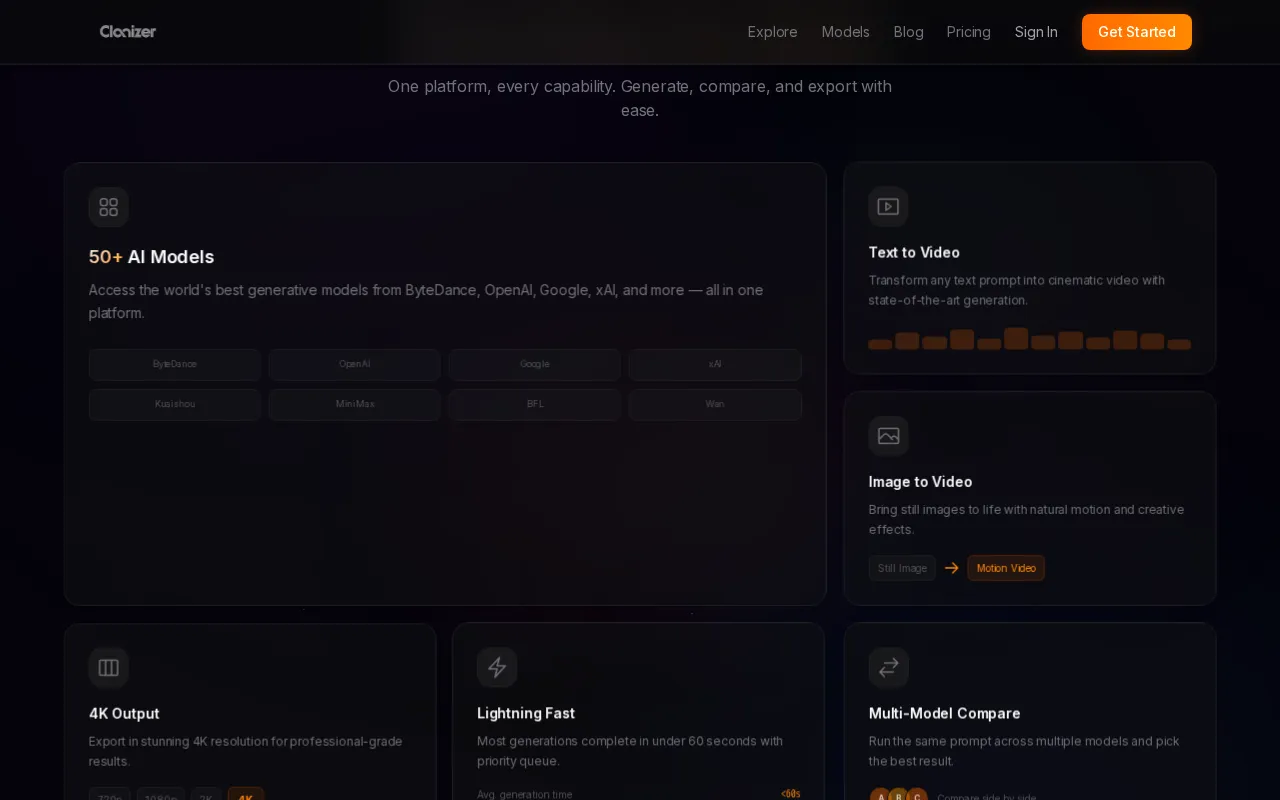The image size is (1280, 800).
Task: Select the MiniMax model chip
Action: tap(355, 404)
